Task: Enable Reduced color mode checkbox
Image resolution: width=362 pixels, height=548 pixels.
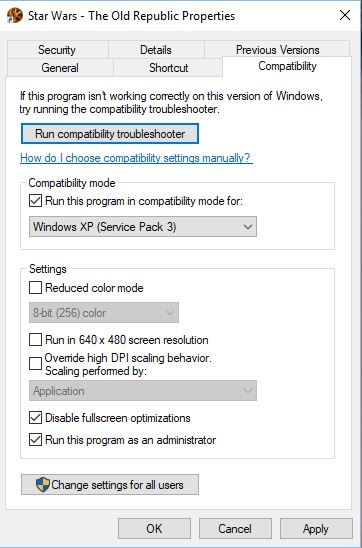Action: [35, 288]
